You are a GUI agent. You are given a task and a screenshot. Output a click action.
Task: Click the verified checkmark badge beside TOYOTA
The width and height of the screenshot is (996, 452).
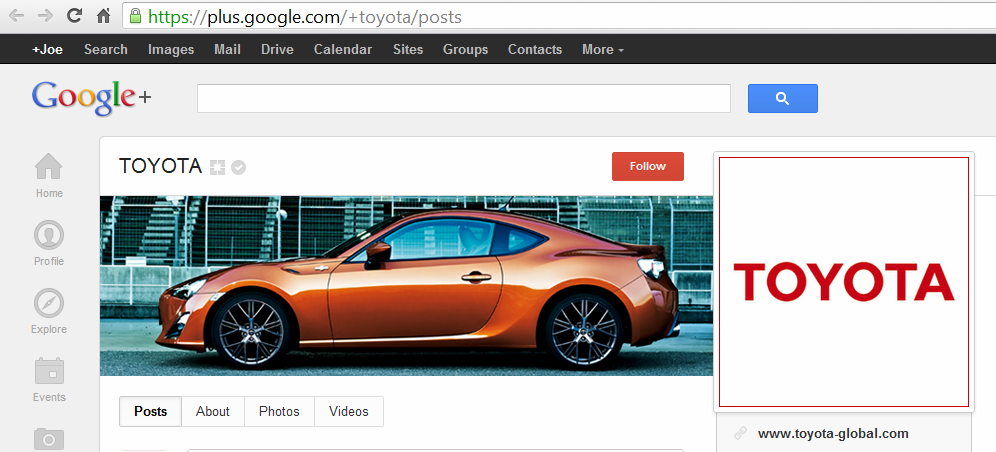(x=238, y=167)
